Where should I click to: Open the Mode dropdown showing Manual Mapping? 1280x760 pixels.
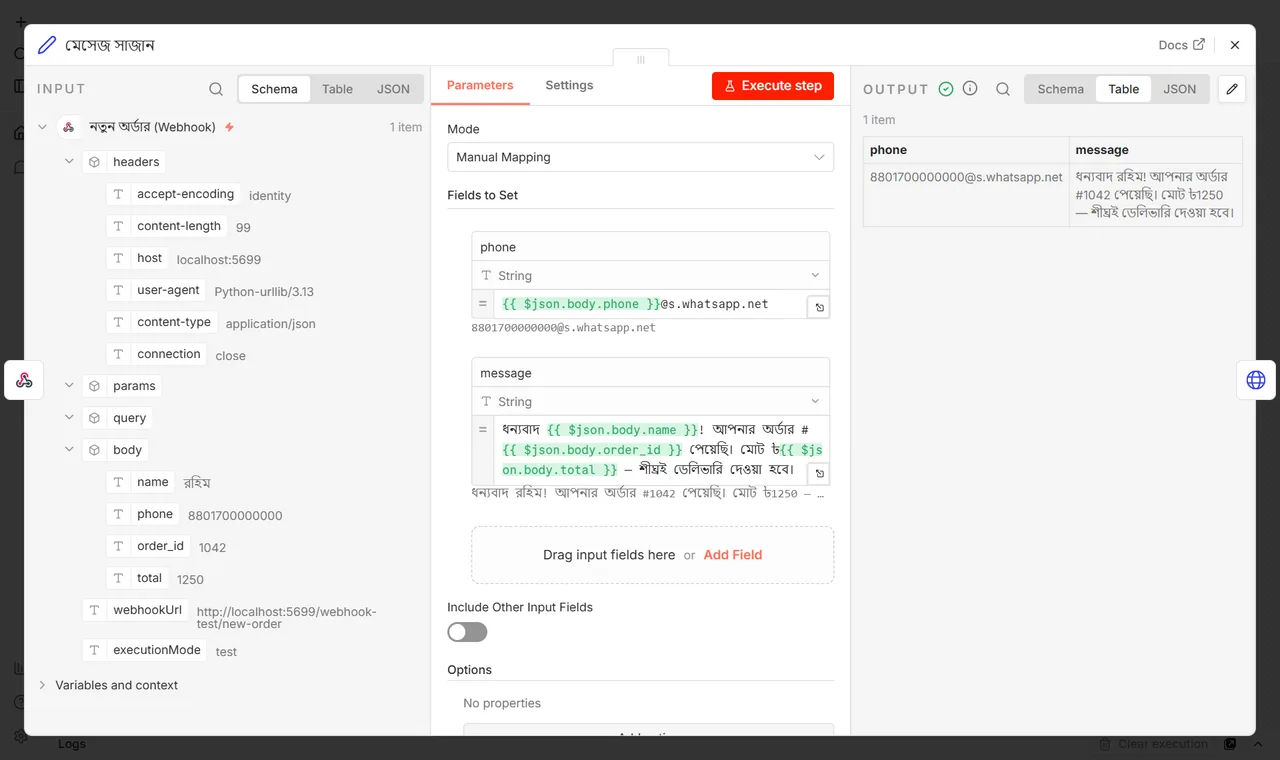tap(640, 157)
